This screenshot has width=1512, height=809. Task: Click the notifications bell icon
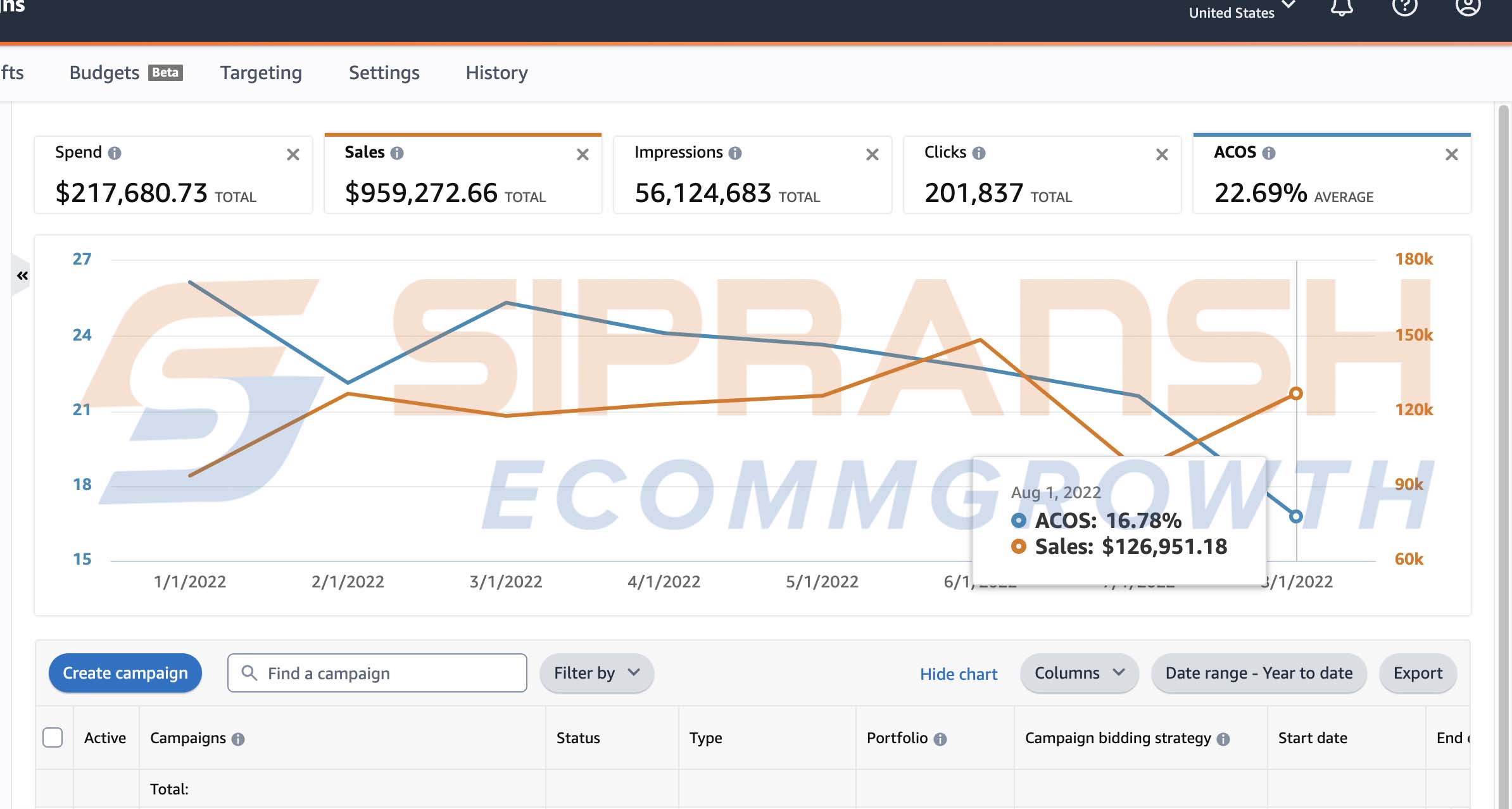[1341, 8]
